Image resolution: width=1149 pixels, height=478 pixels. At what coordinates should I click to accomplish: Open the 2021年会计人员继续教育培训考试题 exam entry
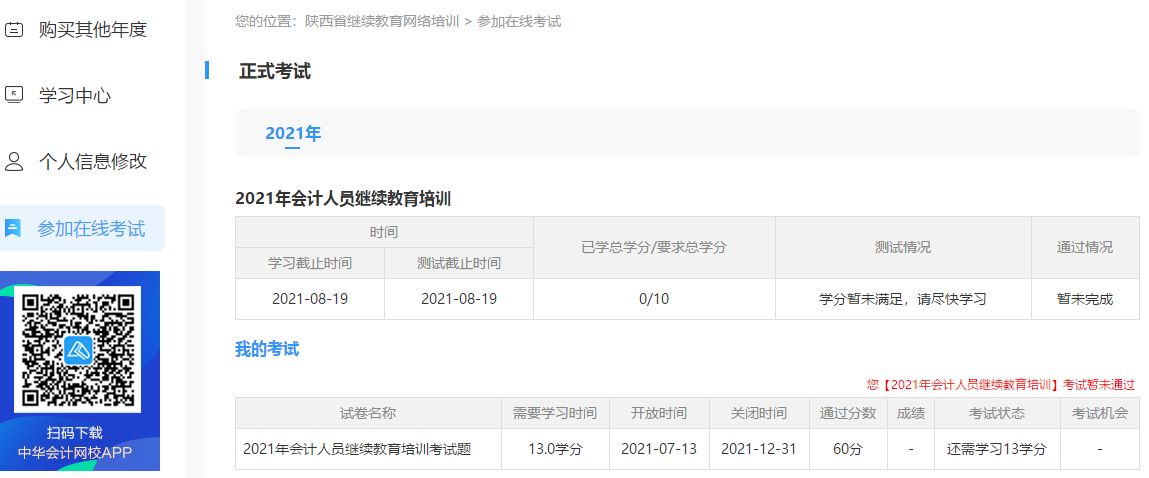[357, 449]
